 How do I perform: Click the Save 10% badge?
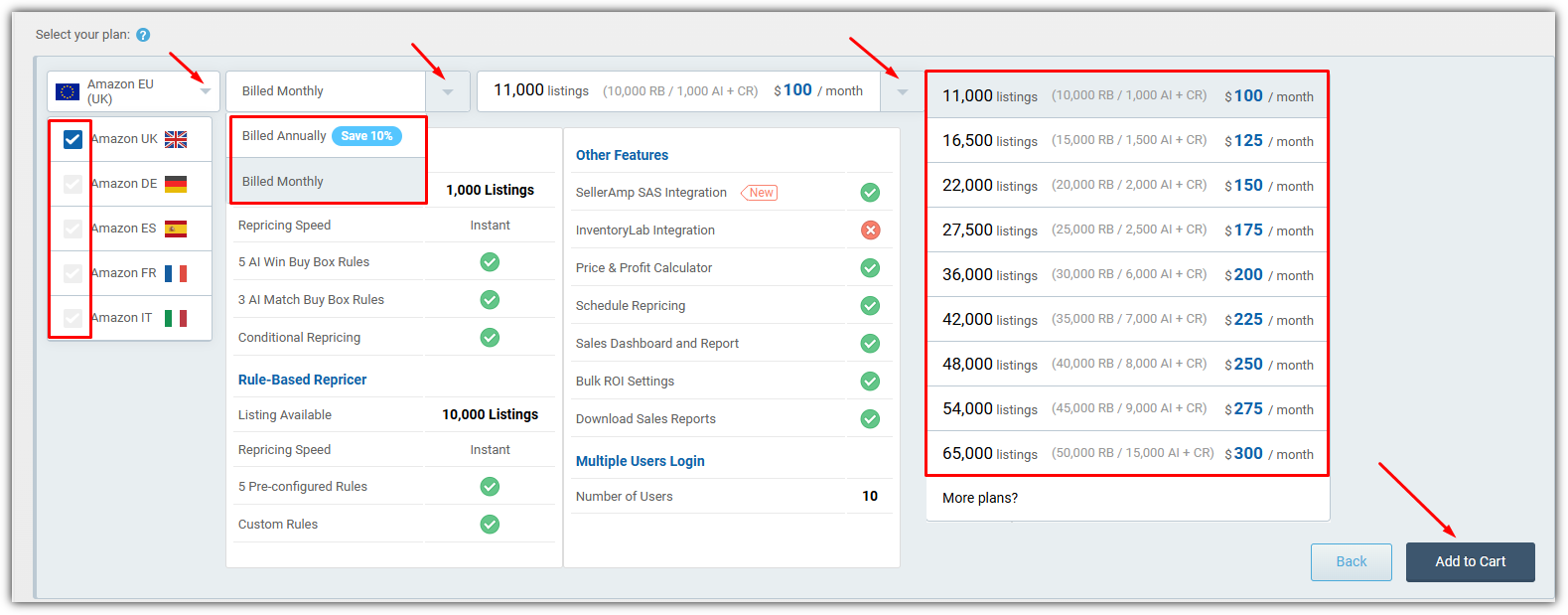click(x=366, y=136)
